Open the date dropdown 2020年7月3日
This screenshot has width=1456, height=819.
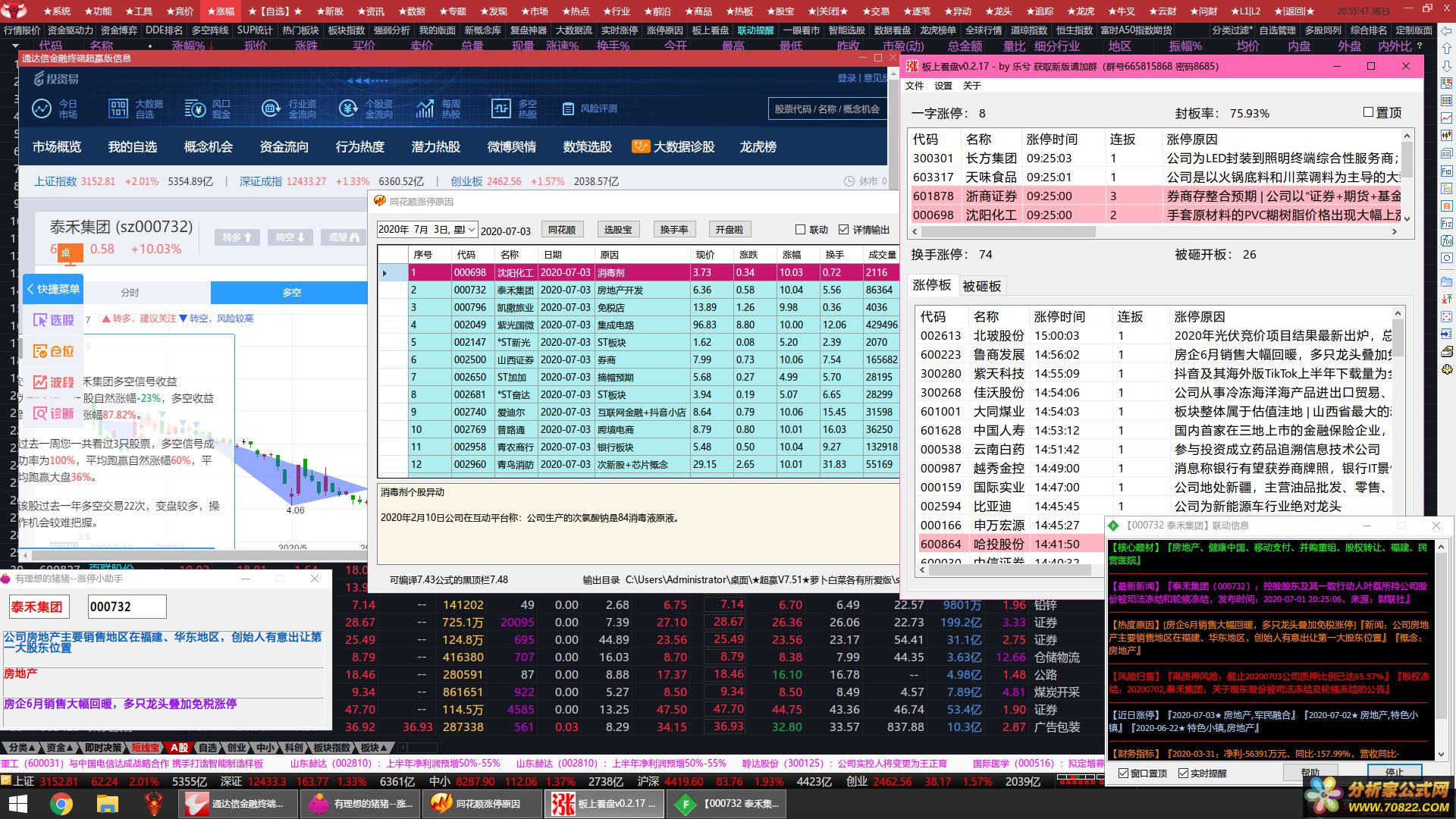(472, 230)
